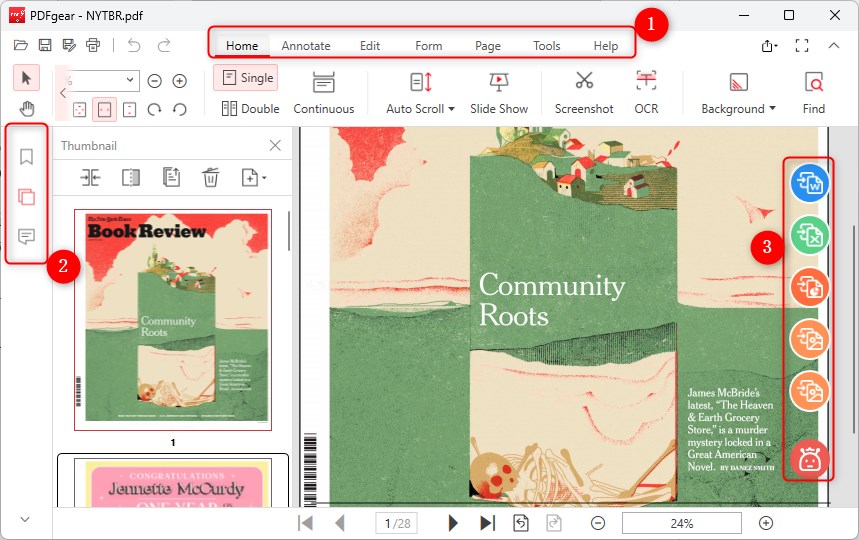Delete page using the trash icon
This screenshot has height=540, width=859.
[x=210, y=177]
